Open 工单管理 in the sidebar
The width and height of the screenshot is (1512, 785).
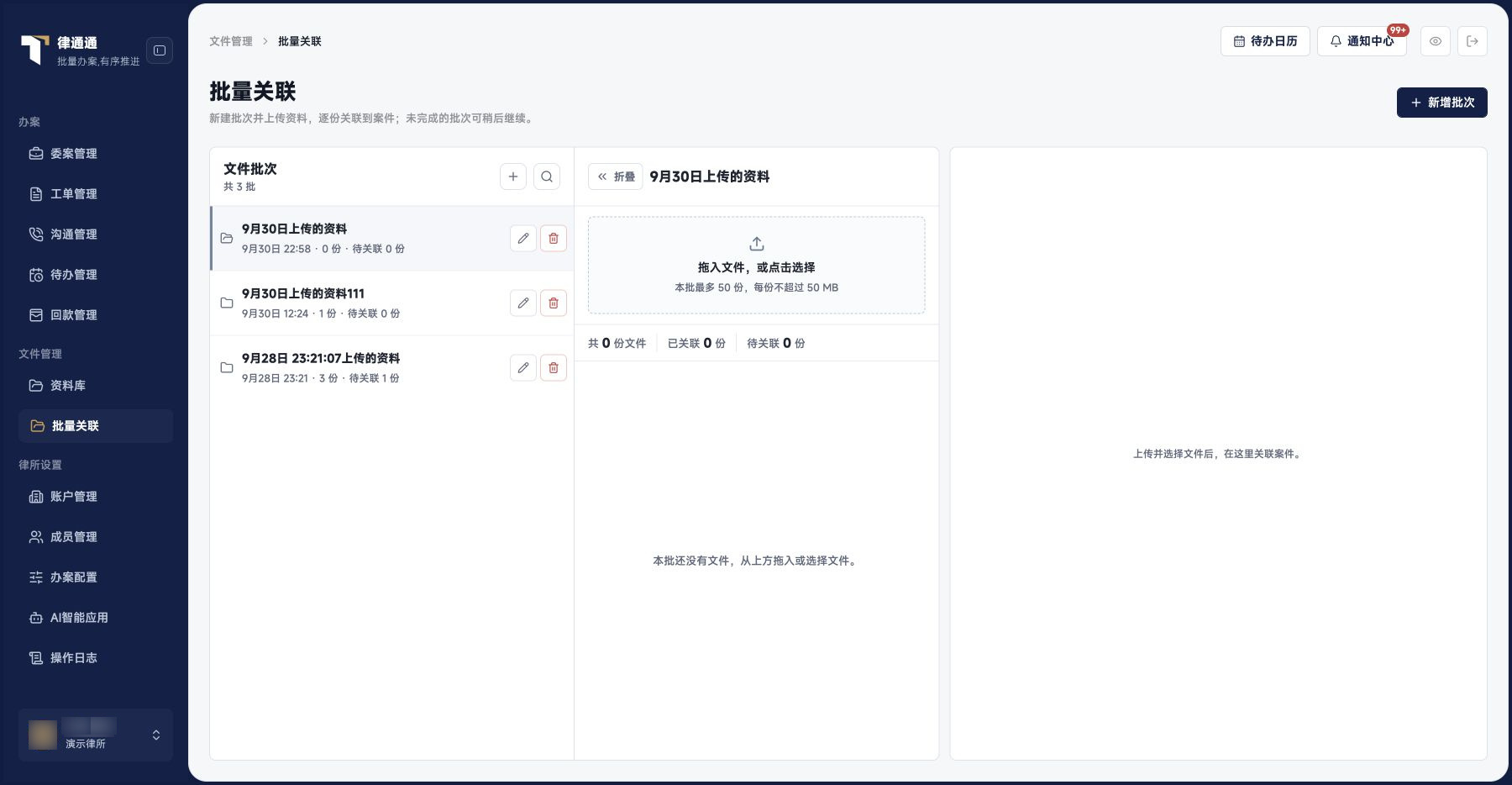click(x=96, y=194)
